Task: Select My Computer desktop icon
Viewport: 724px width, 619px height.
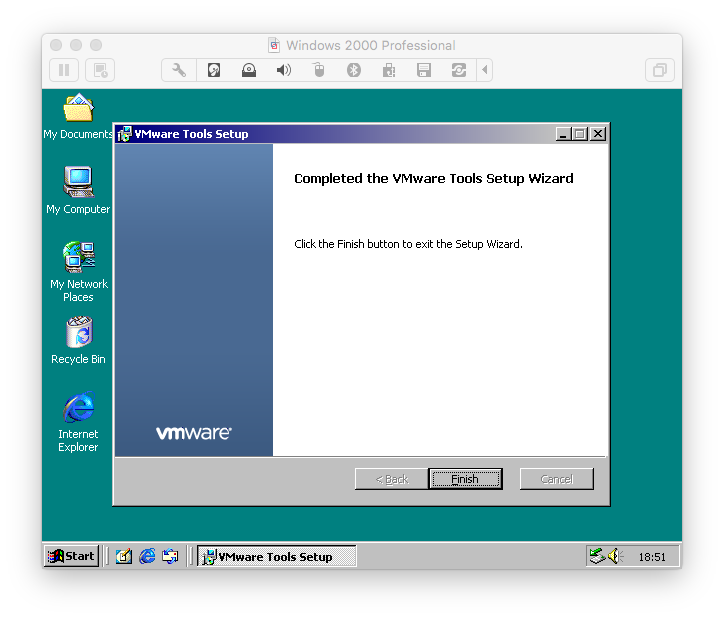Action: pyautogui.click(x=78, y=190)
